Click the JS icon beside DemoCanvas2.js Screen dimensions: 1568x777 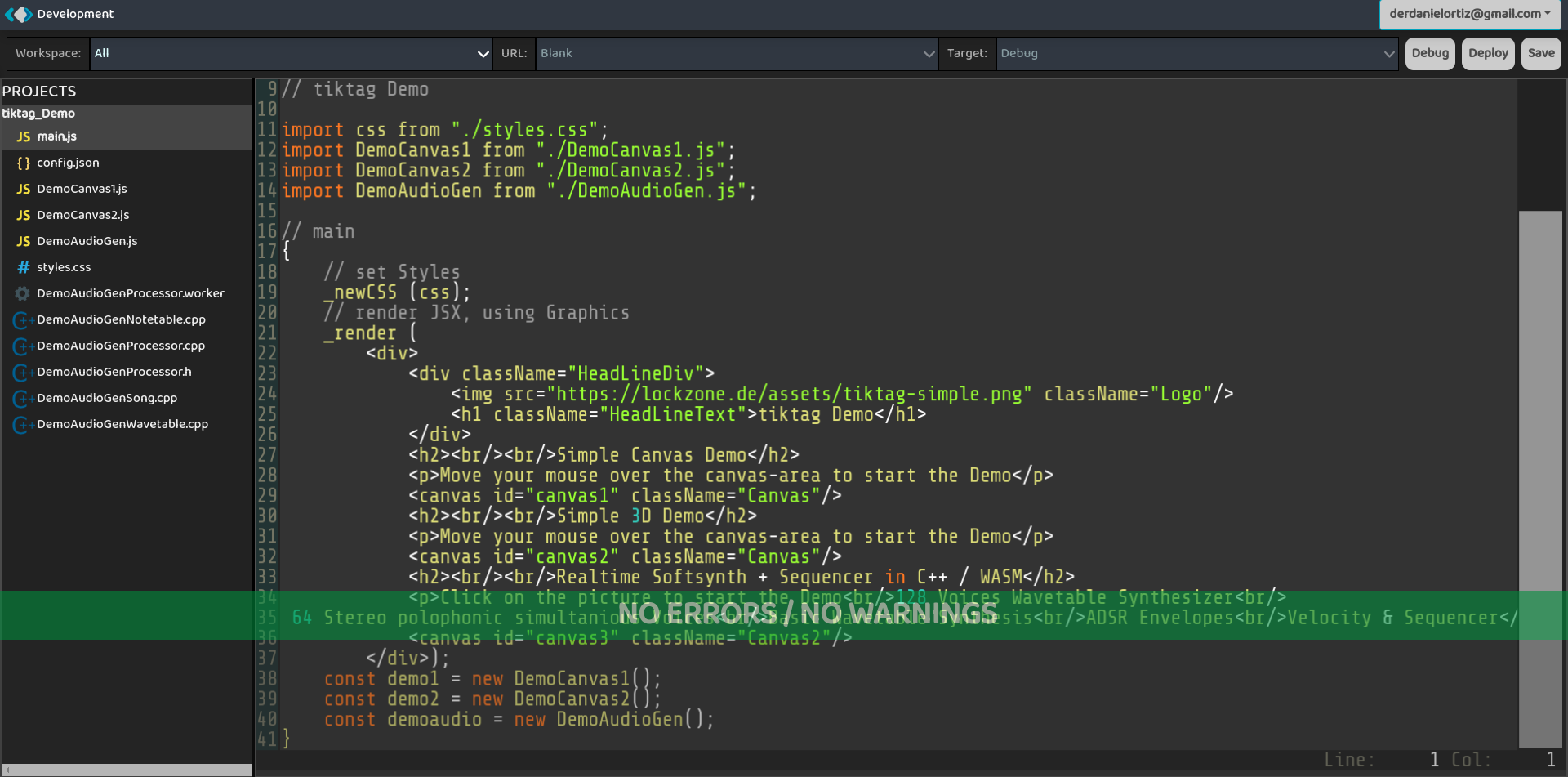[24, 215]
